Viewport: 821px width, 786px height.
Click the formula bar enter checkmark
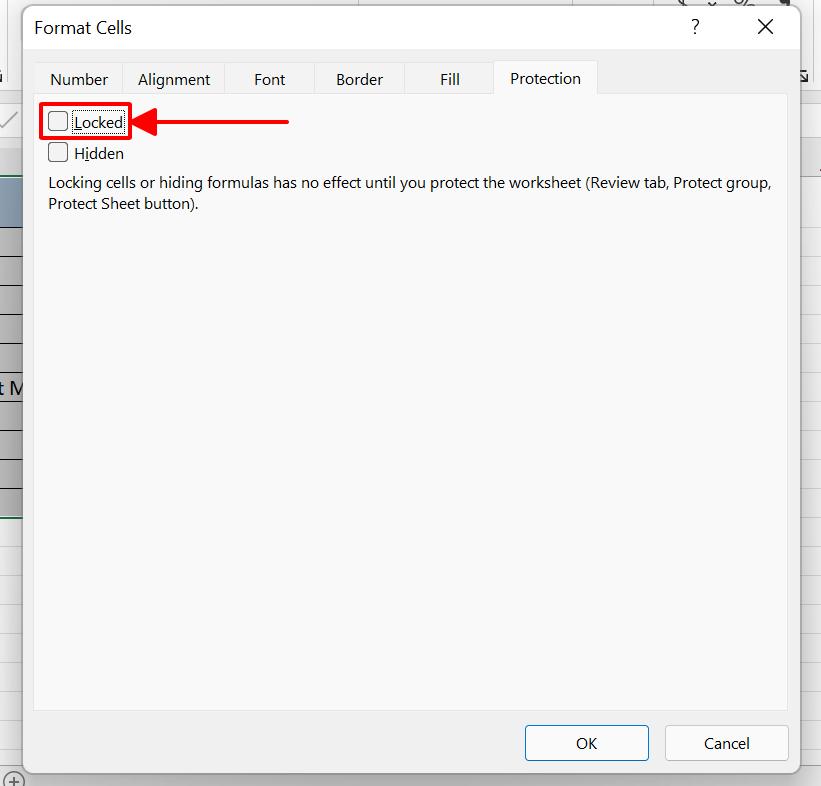pyautogui.click(x=9, y=121)
